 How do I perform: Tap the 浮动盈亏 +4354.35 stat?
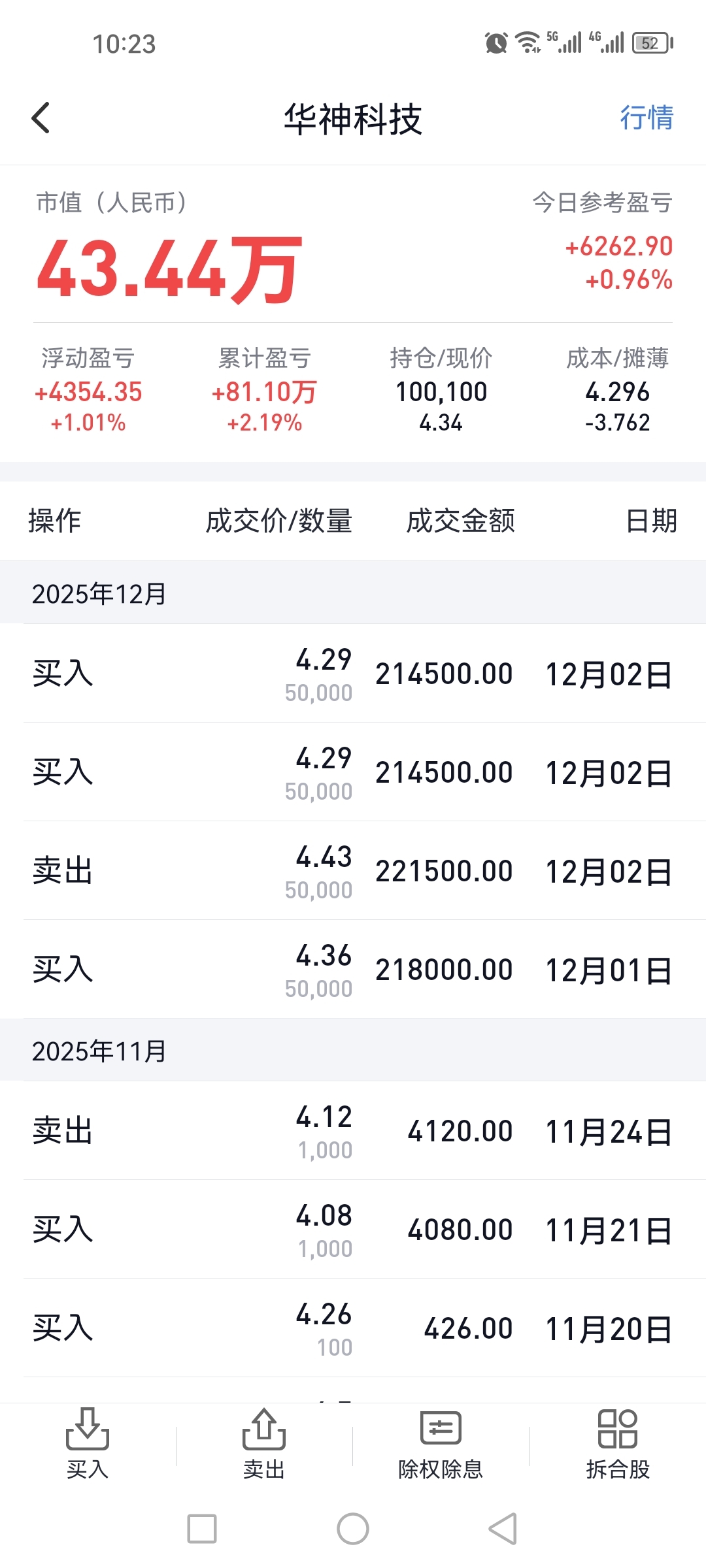[88, 391]
